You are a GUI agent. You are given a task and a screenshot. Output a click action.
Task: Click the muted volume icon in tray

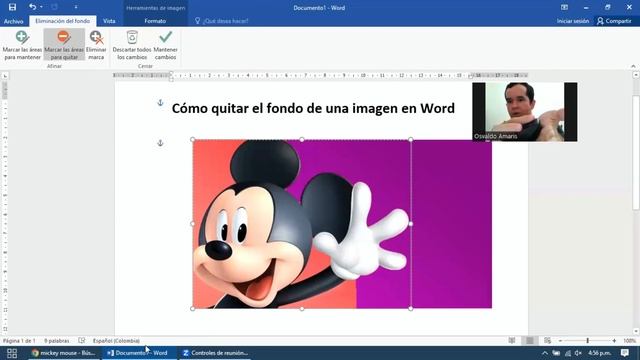click(578, 353)
